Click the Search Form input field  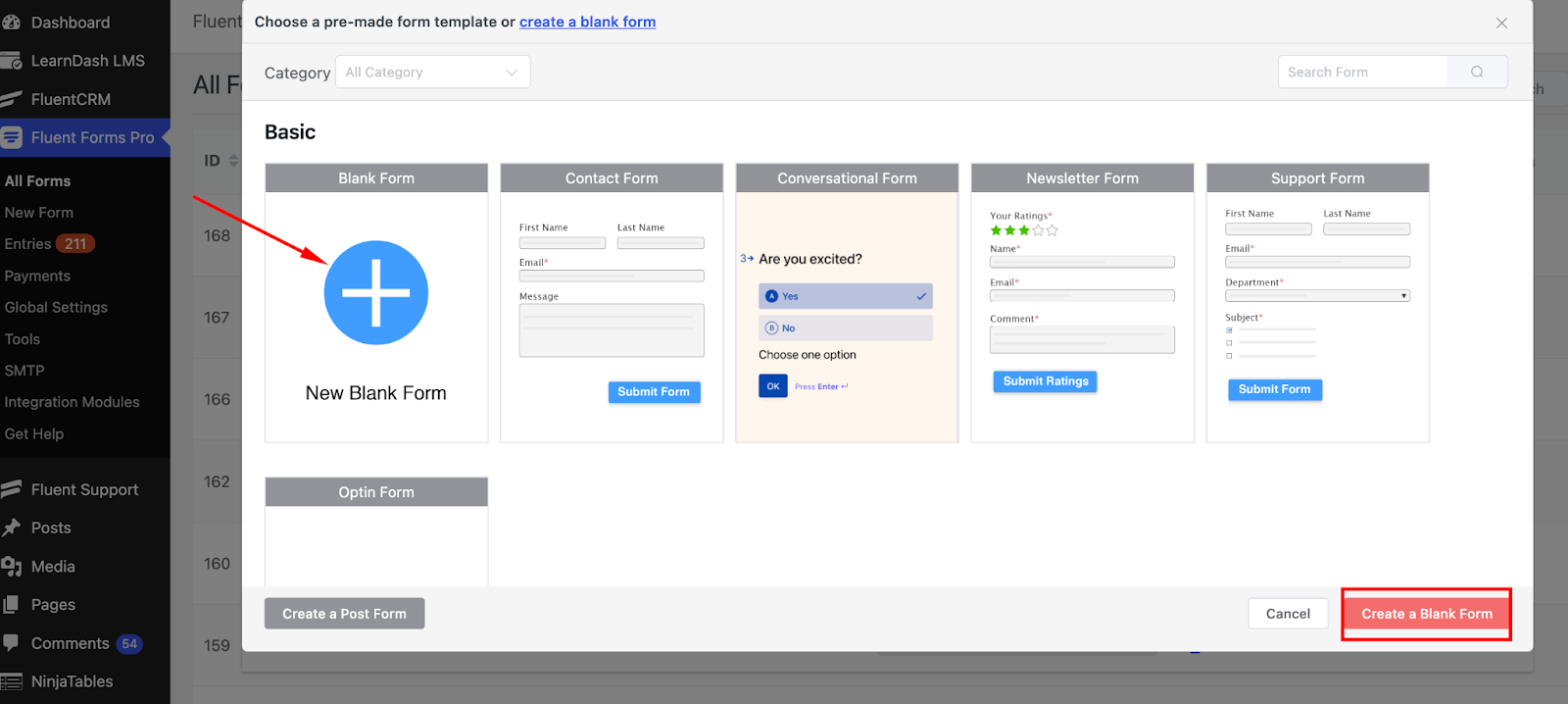(1363, 72)
